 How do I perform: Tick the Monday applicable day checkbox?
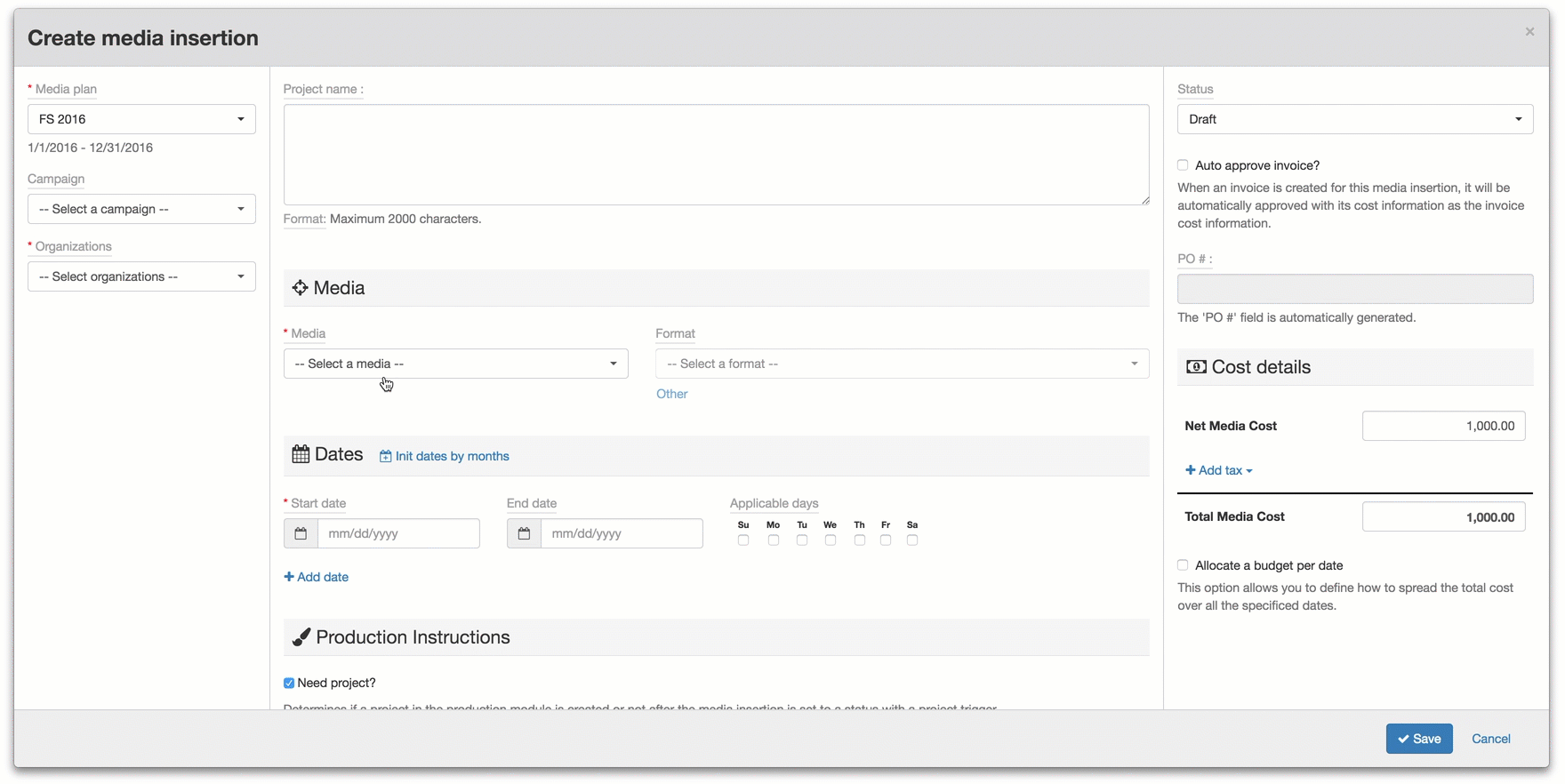pyautogui.click(x=774, y=540)
